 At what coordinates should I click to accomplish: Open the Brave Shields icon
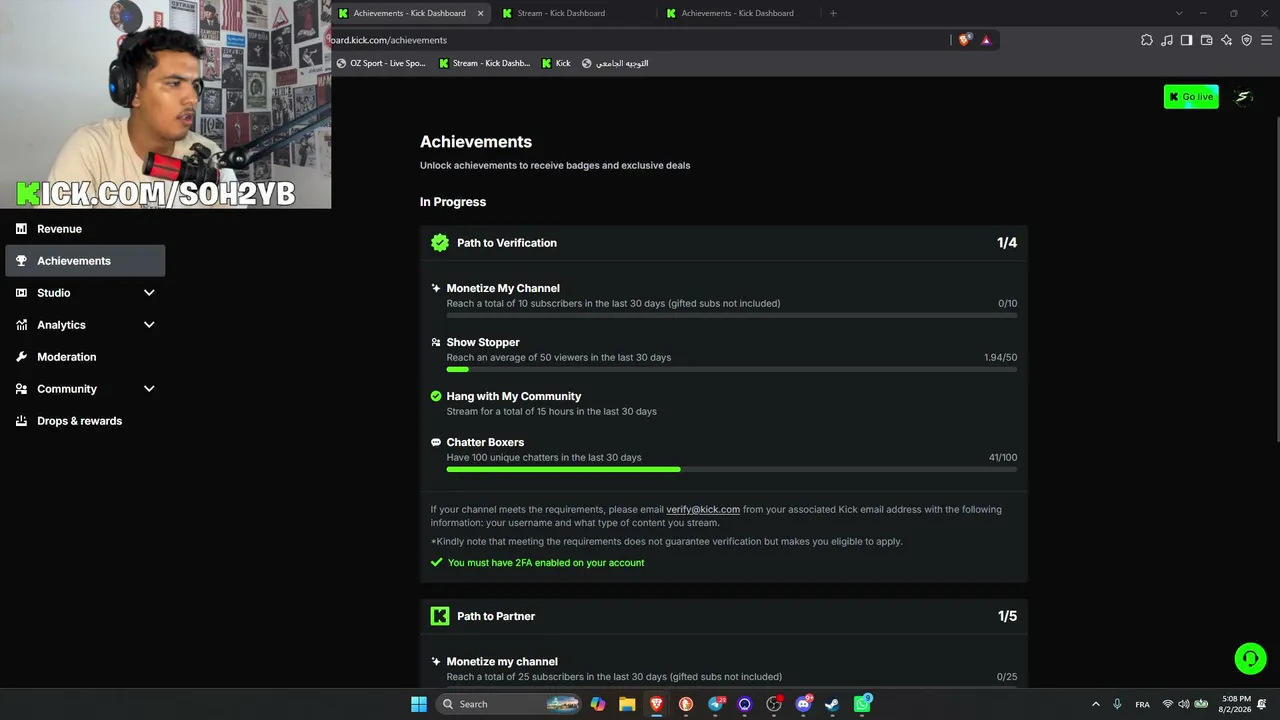964,40
